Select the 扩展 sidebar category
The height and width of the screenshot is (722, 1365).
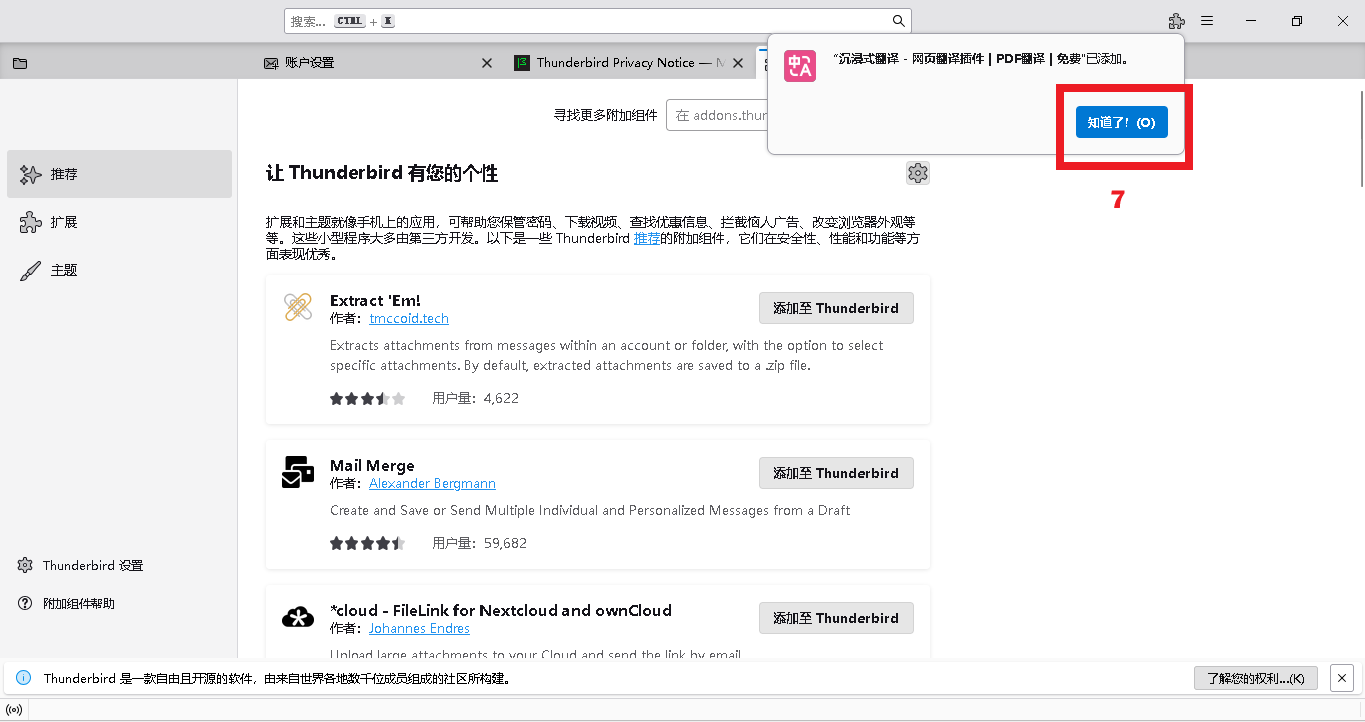click(x=119, y=222)
